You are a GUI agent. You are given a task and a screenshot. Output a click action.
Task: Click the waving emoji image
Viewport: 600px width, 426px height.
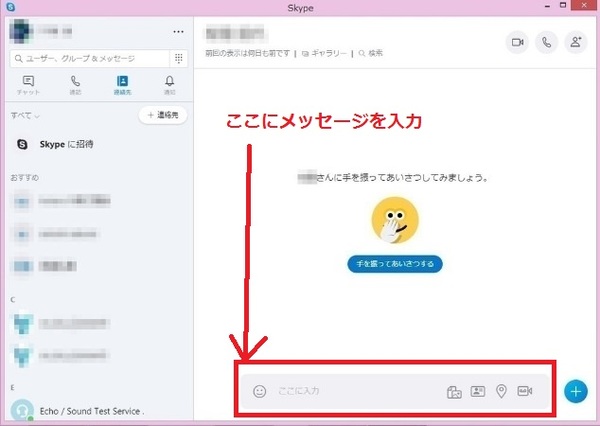click(395, 220)
